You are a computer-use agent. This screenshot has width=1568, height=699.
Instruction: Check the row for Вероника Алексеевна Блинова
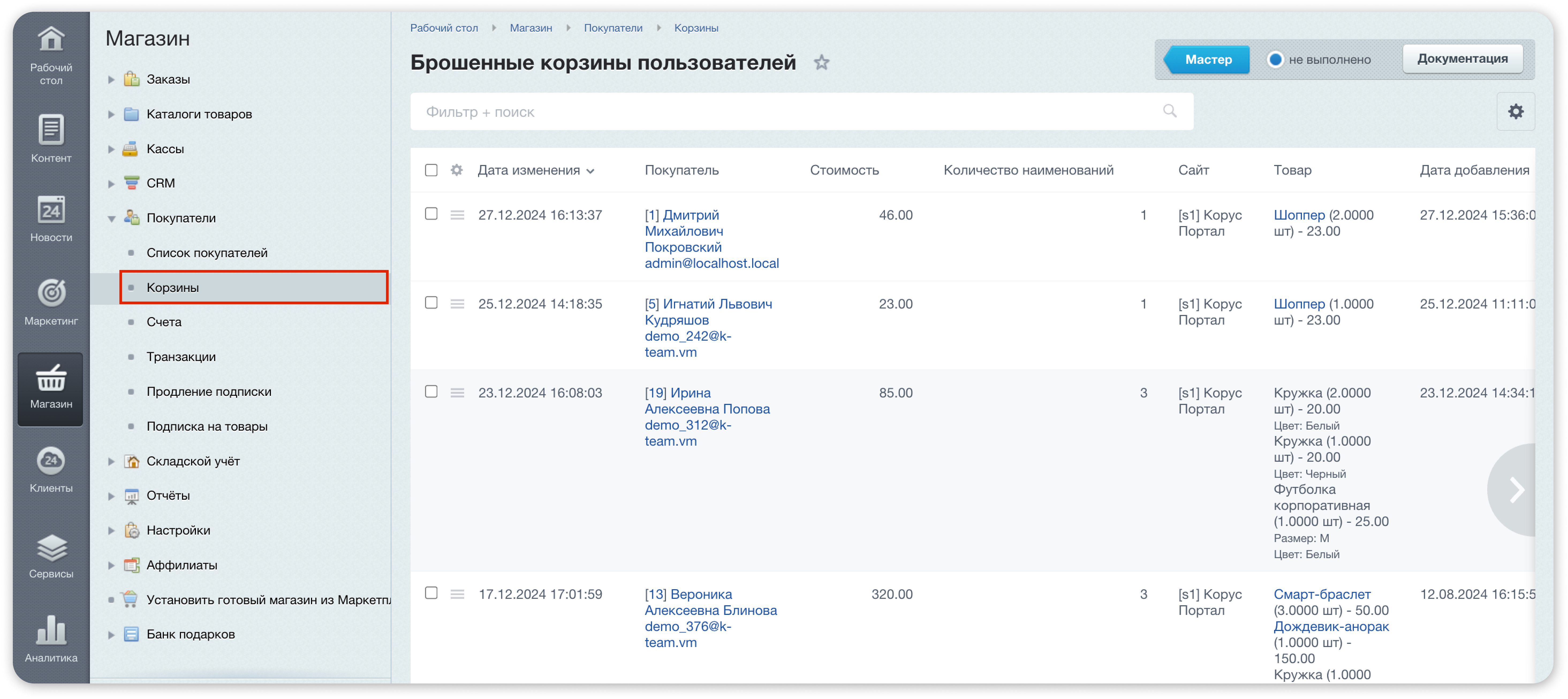pyautogui.click(x=431, y=593)
